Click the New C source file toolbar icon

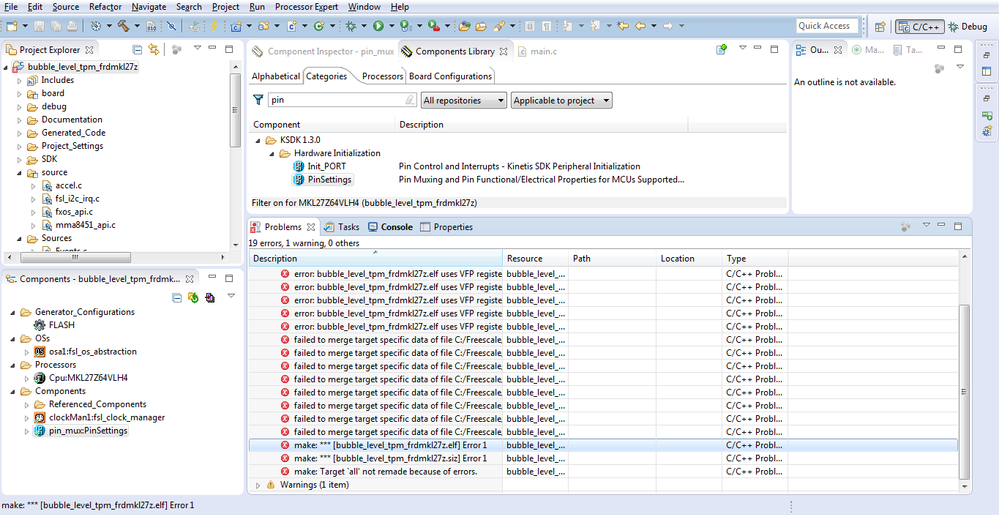point(292,26)
